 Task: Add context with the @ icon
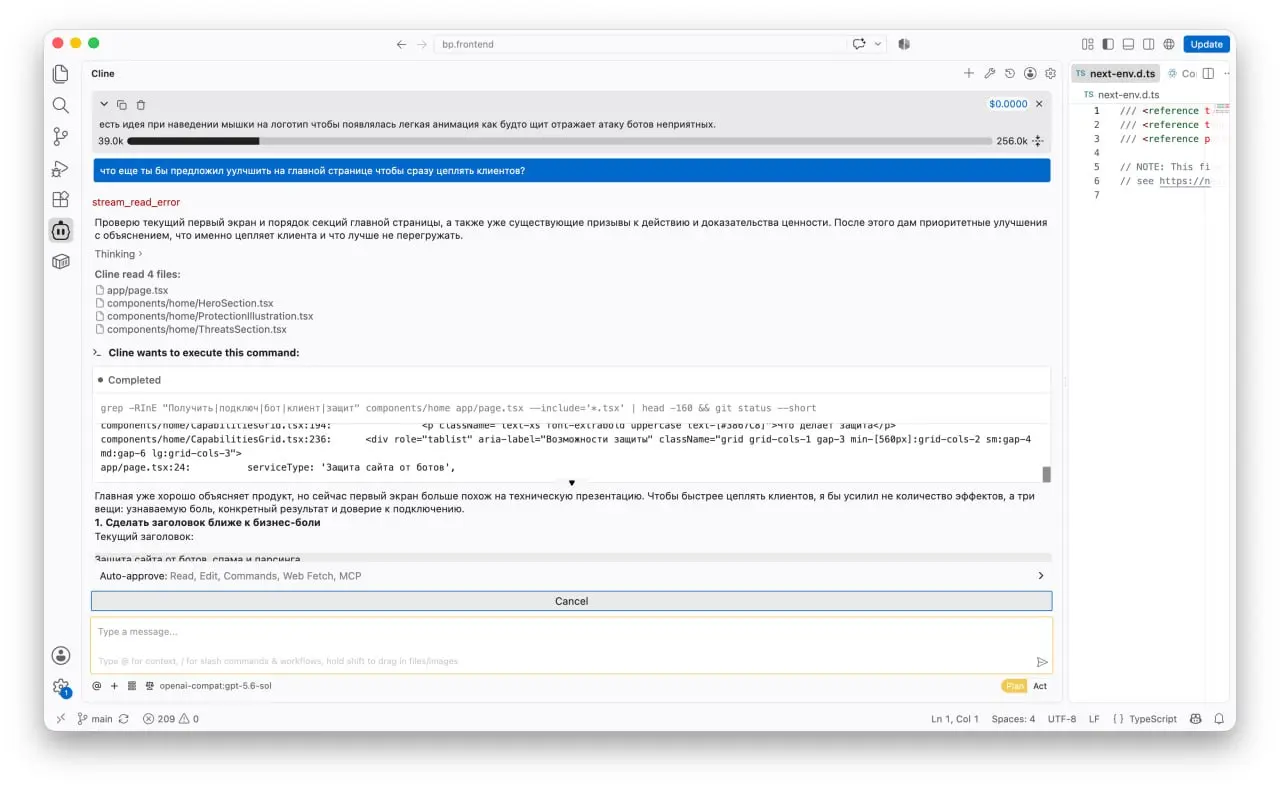[x=97, y=686]
